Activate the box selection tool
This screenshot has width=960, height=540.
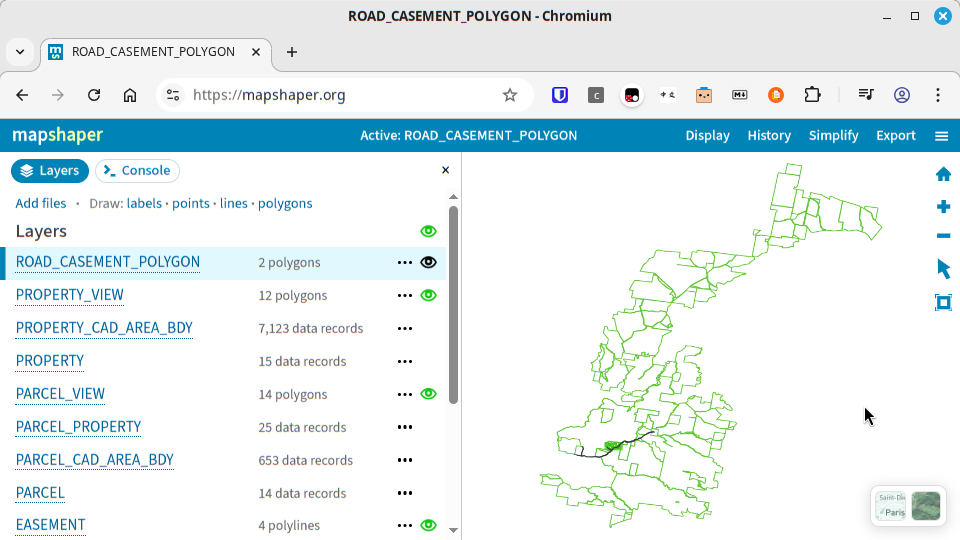tap(943, 302)
